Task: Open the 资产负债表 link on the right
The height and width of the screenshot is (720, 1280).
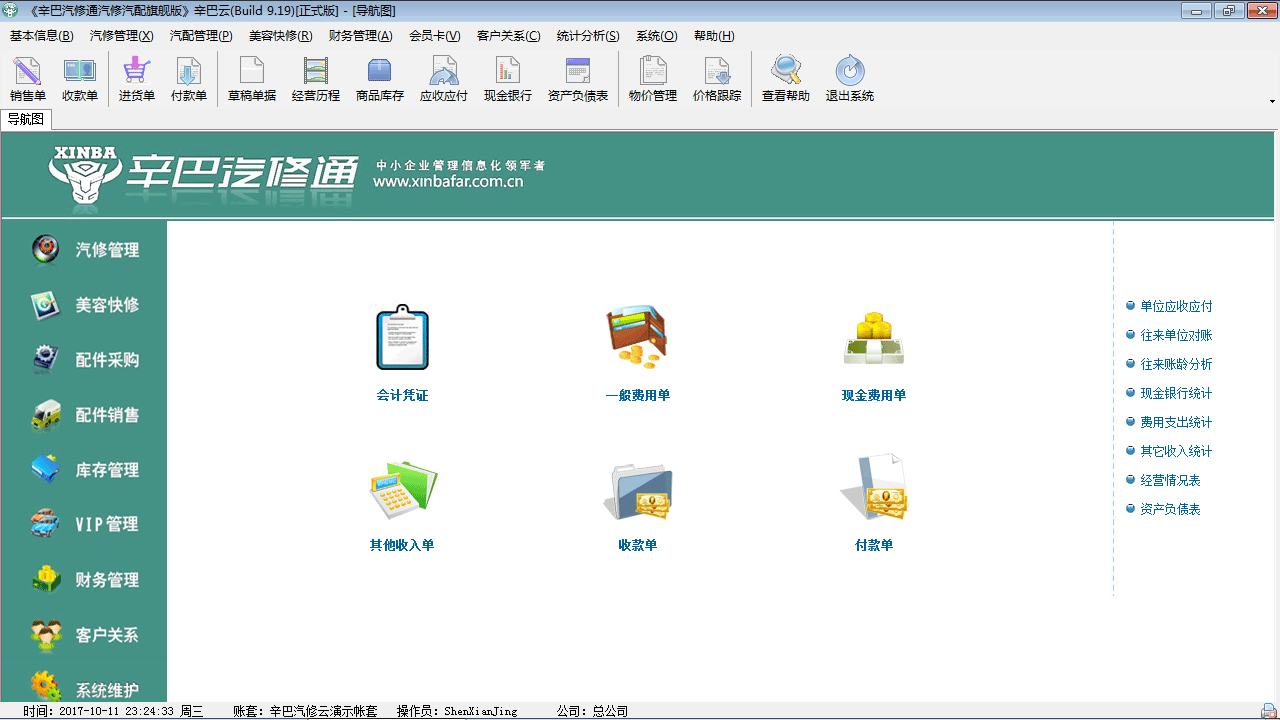Action: click(x=1170, y=509)
